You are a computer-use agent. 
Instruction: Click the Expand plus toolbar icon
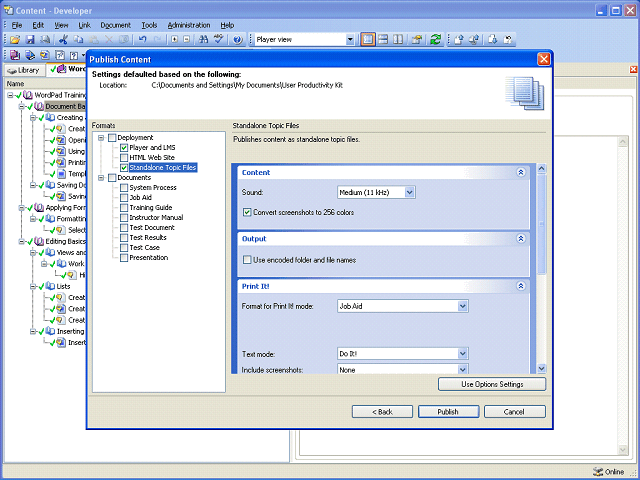175,40
